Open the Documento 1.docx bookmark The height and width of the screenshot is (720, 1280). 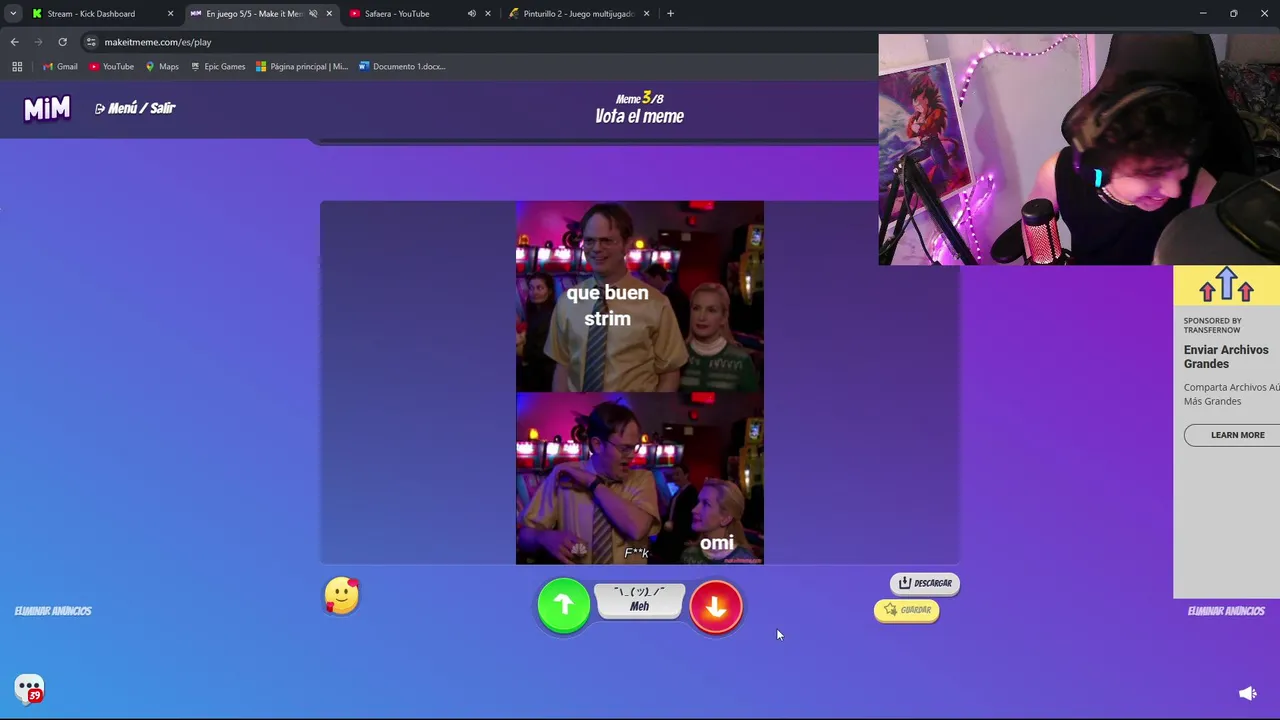pos(402,67)
